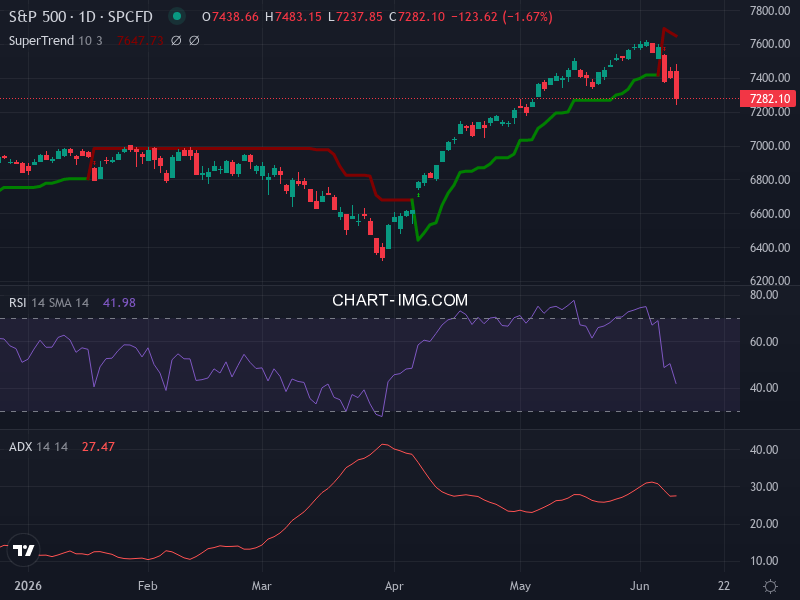
Task: Click the high price H7483.15
Action: click(293, 17)
